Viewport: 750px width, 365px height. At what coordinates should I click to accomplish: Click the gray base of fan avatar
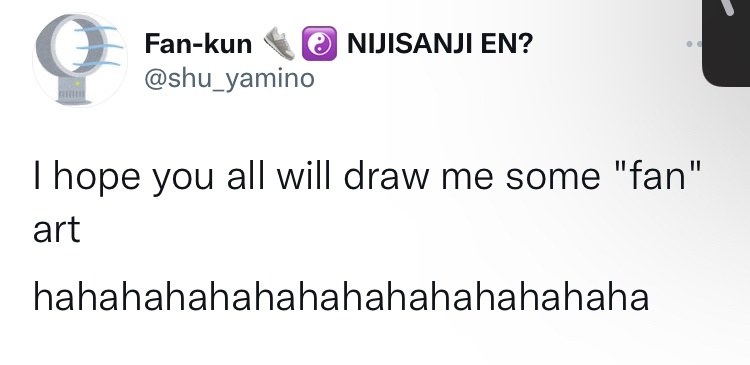coord(74,91)
